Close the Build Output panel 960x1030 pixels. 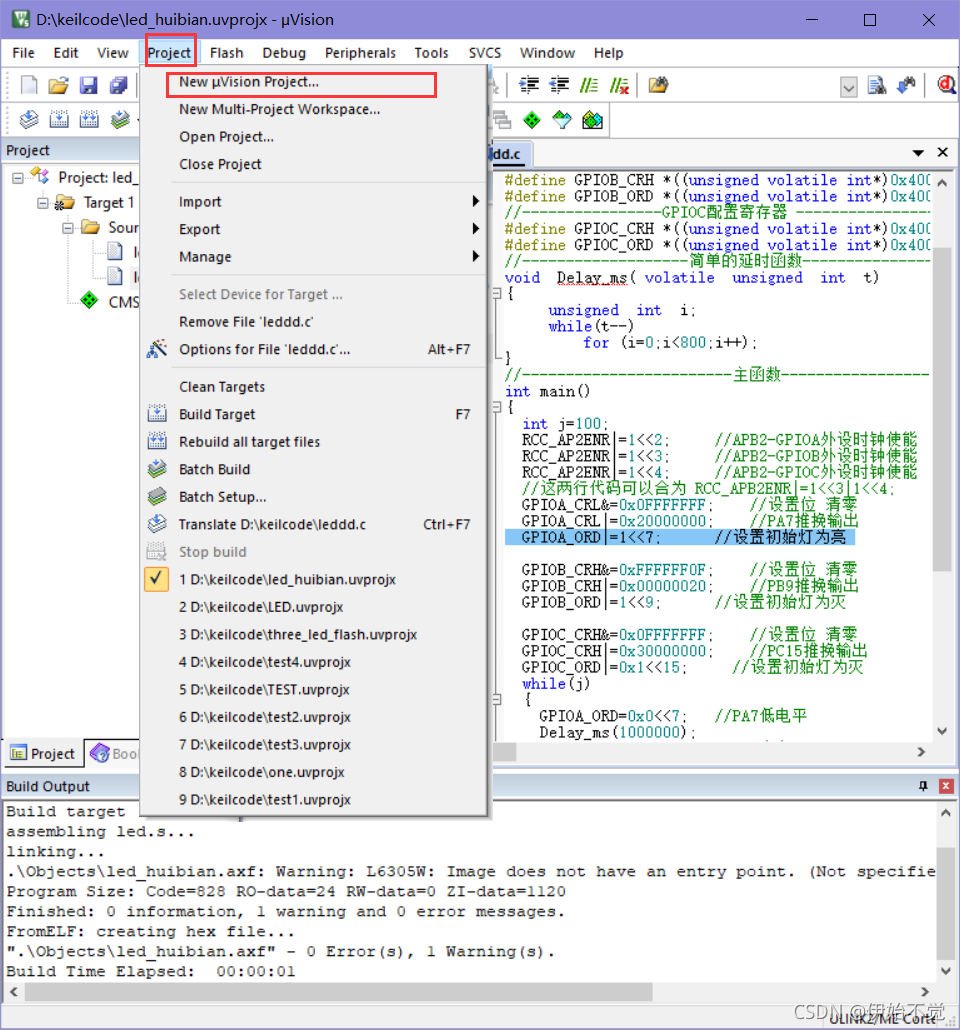point(946,786)
